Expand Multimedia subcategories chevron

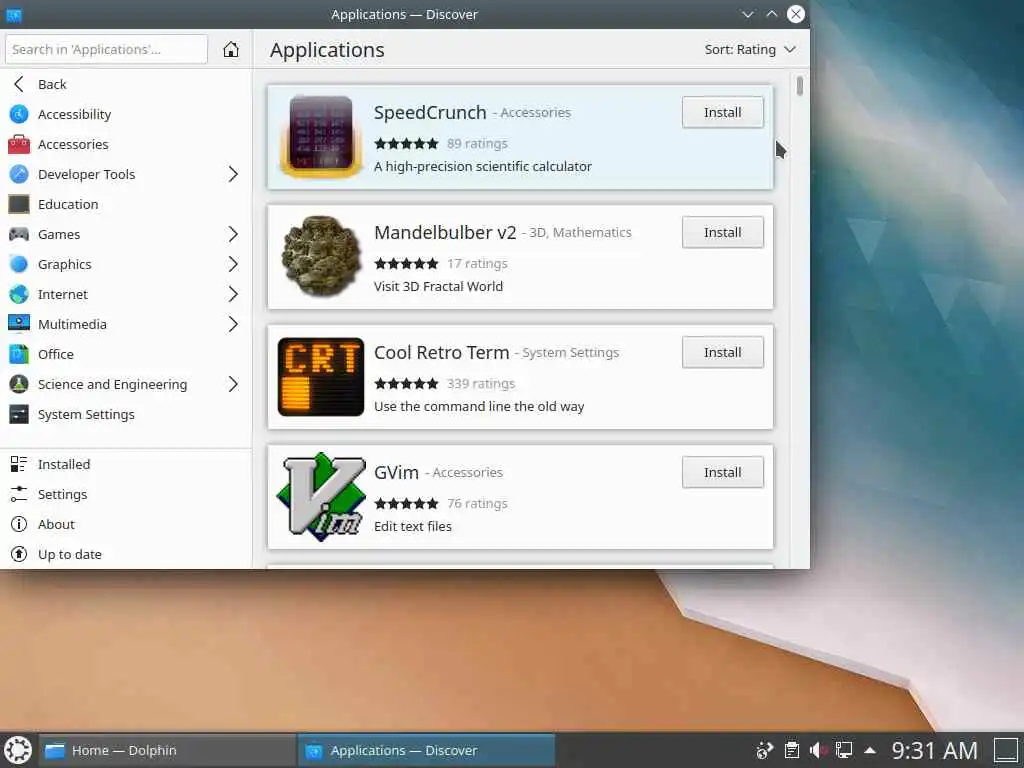coord(233,325)
